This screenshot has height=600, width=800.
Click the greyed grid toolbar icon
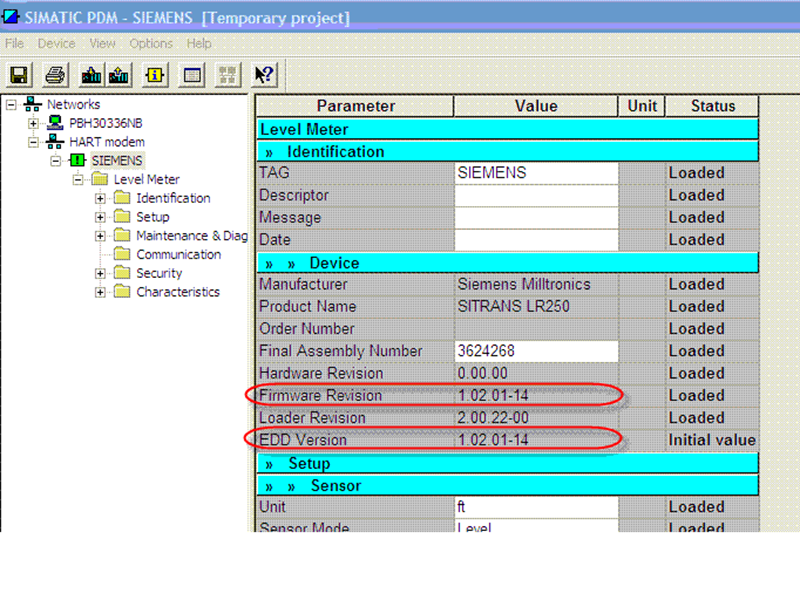point(228,76)
